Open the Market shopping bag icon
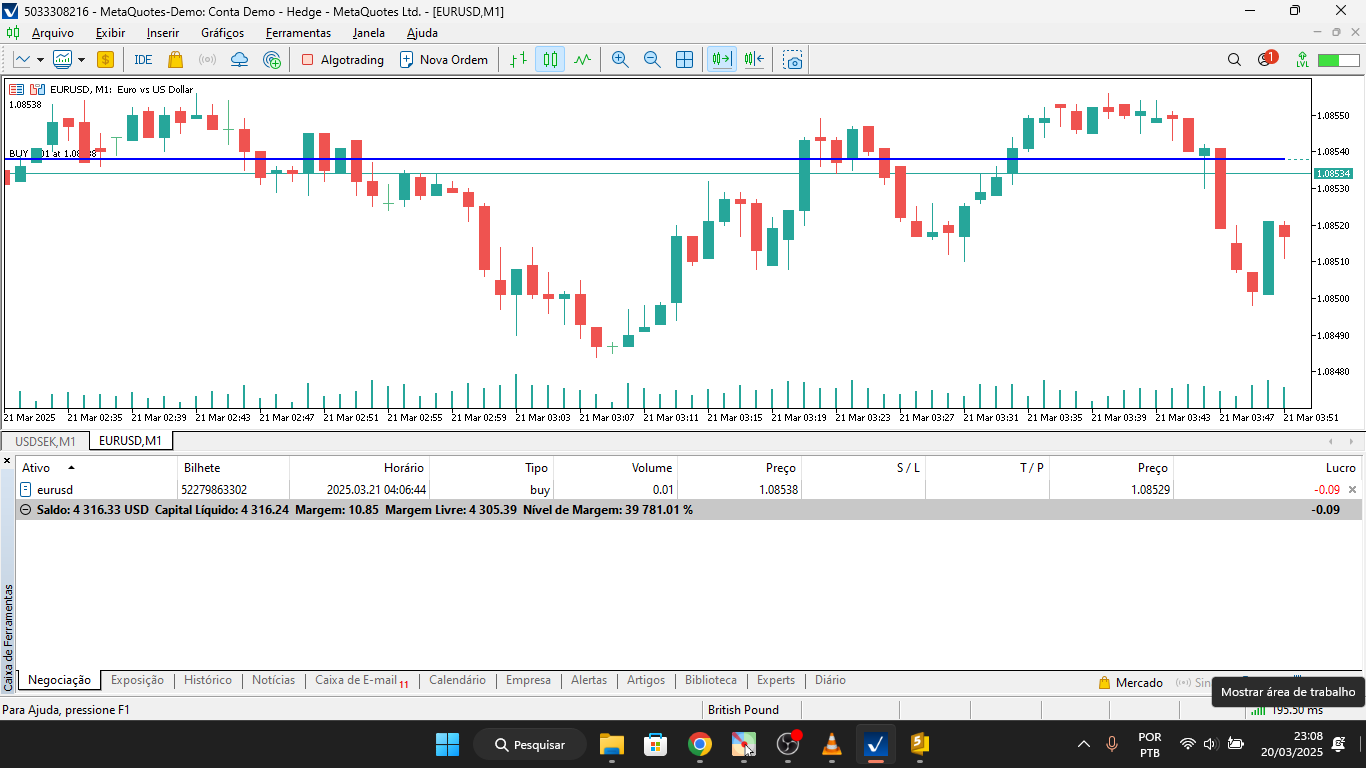 tap(176, 59)
